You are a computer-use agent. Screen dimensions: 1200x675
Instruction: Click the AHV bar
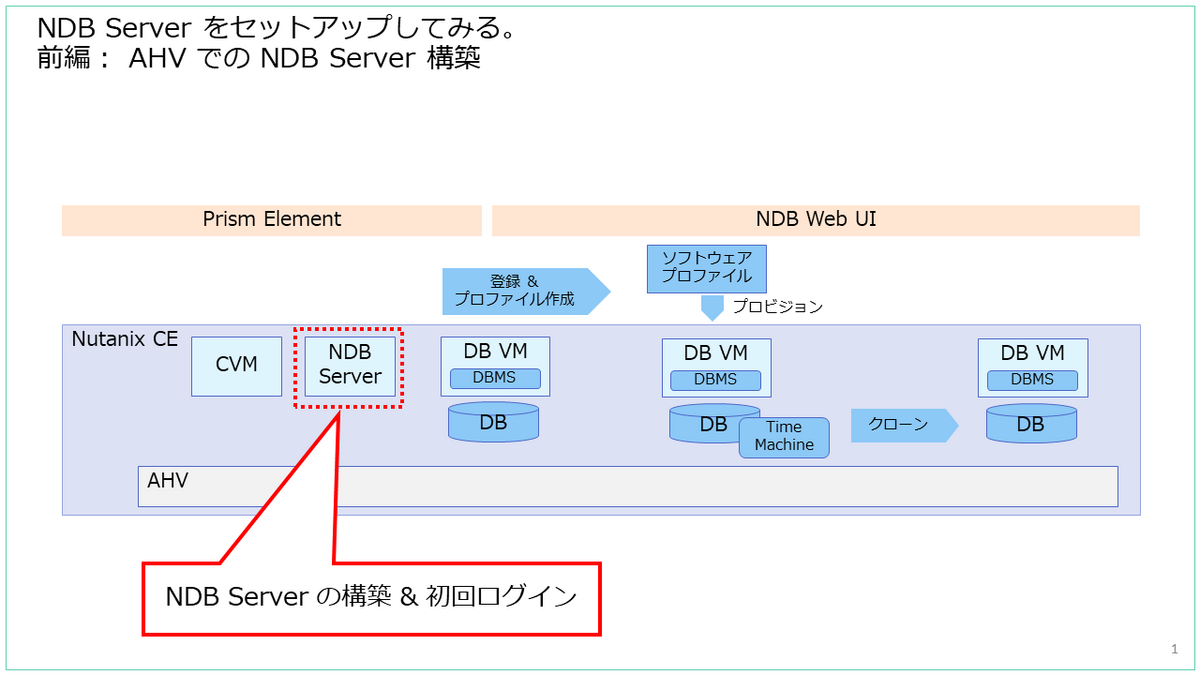[627, 487]
